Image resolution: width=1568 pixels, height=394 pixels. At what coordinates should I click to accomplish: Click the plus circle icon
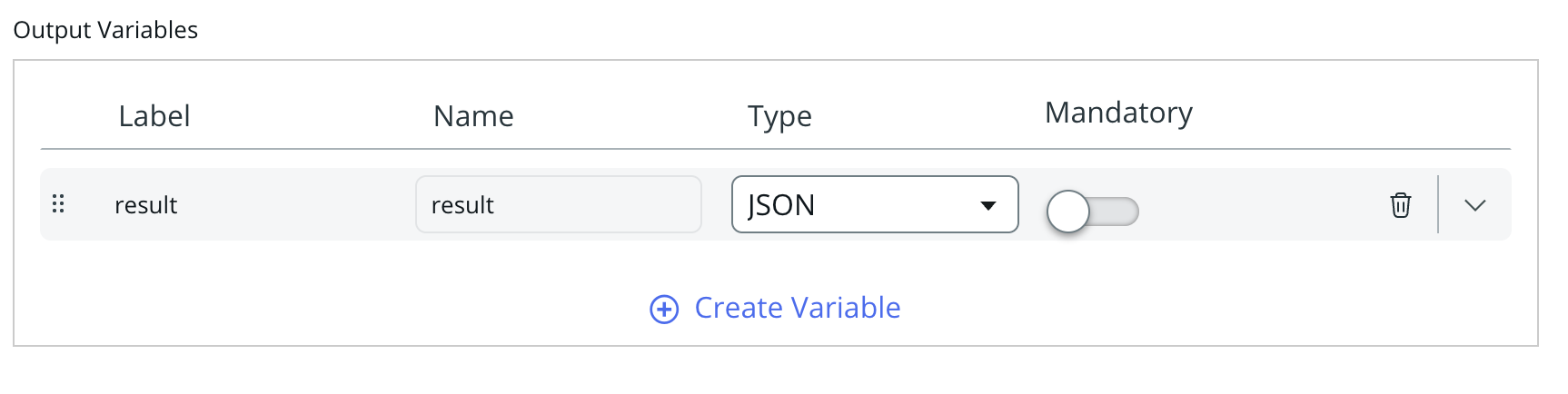664,310
